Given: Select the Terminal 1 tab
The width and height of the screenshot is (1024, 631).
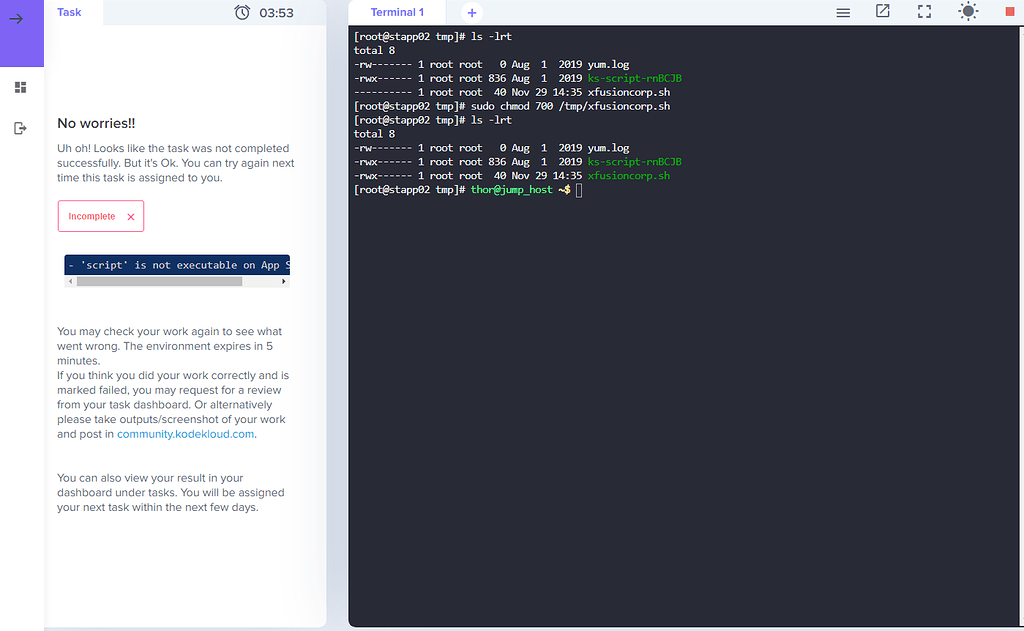Looking at the screenshot, I should pos(397,12).
